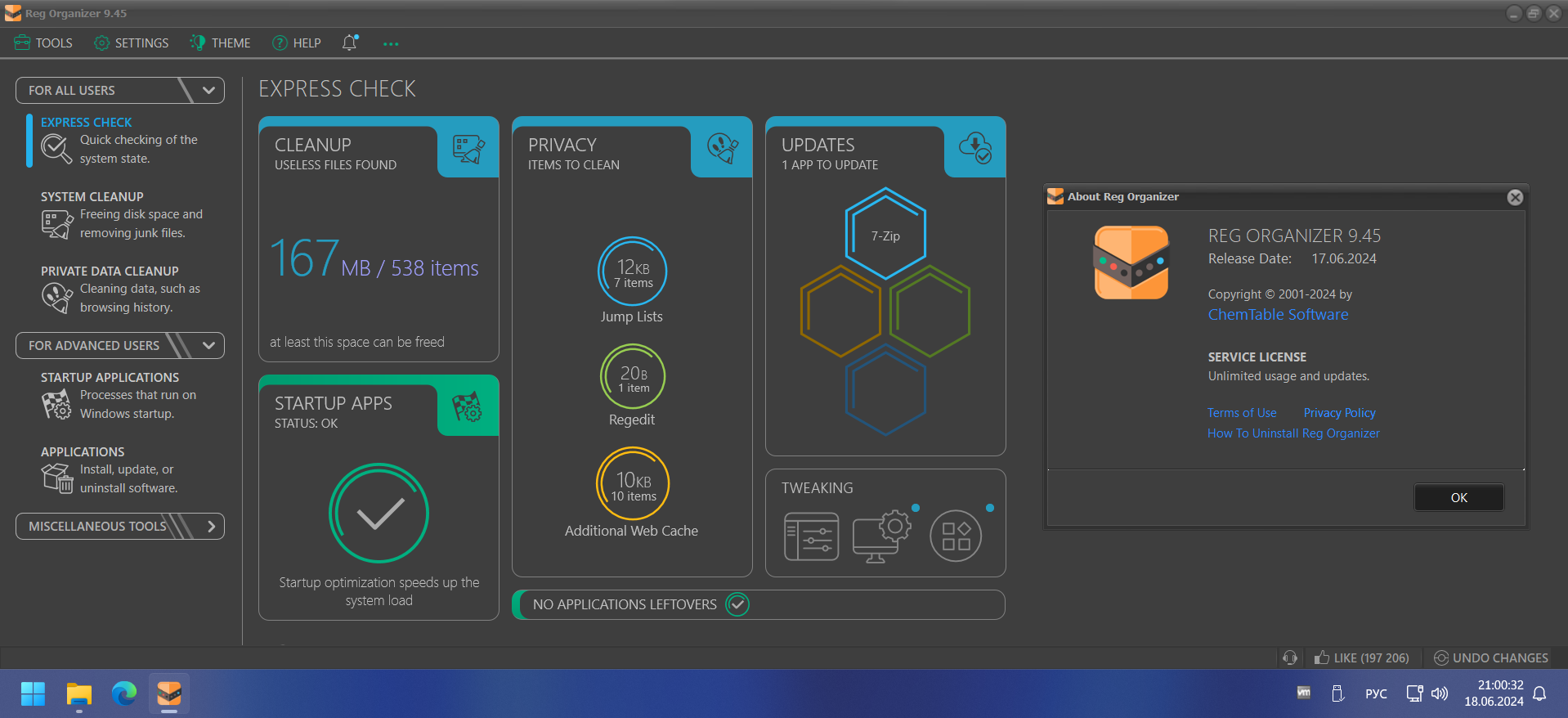Click the notifications bell icon
The image size is (1568, 718).
[x=350, y=43]
